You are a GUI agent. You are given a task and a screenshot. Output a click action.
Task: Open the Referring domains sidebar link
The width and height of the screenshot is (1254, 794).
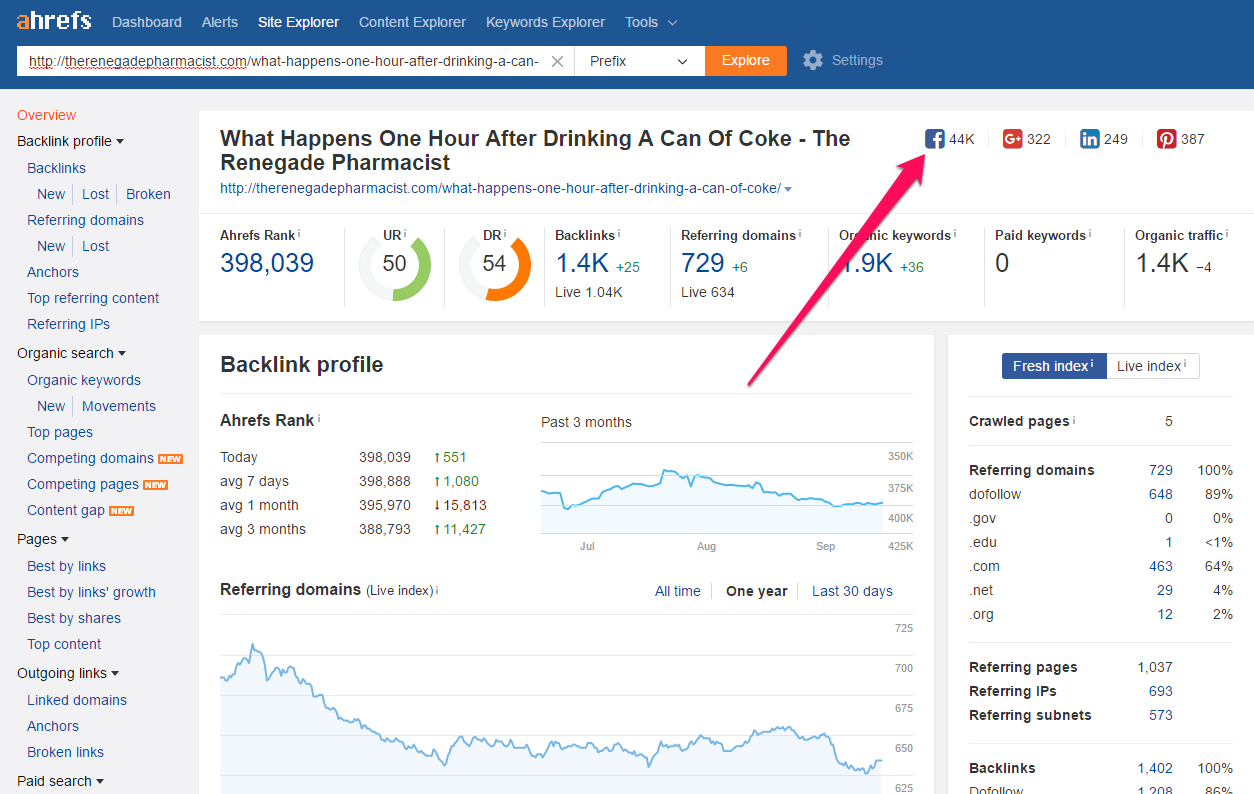pyautogui.click(x=85, y=220)
